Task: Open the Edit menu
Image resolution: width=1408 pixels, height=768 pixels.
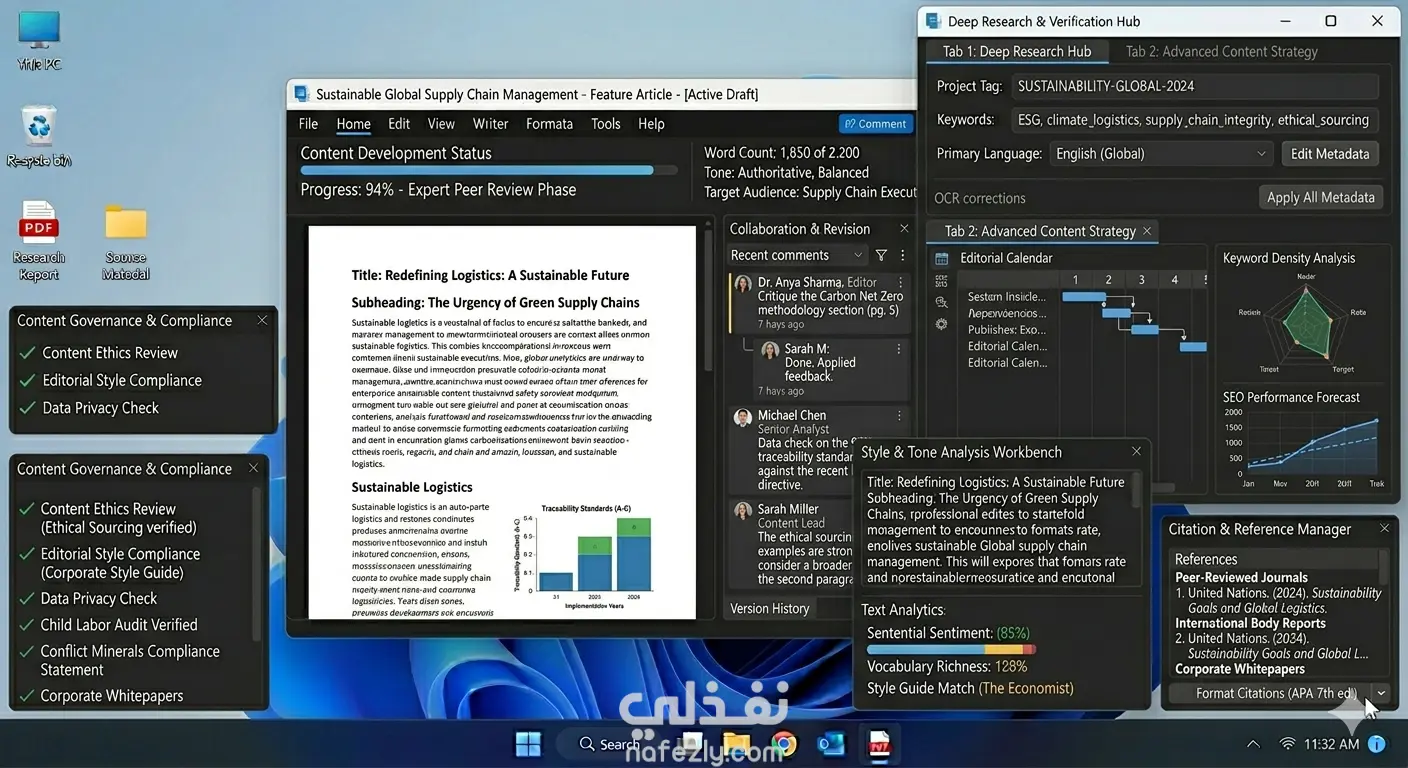Action: pos(399,124)
